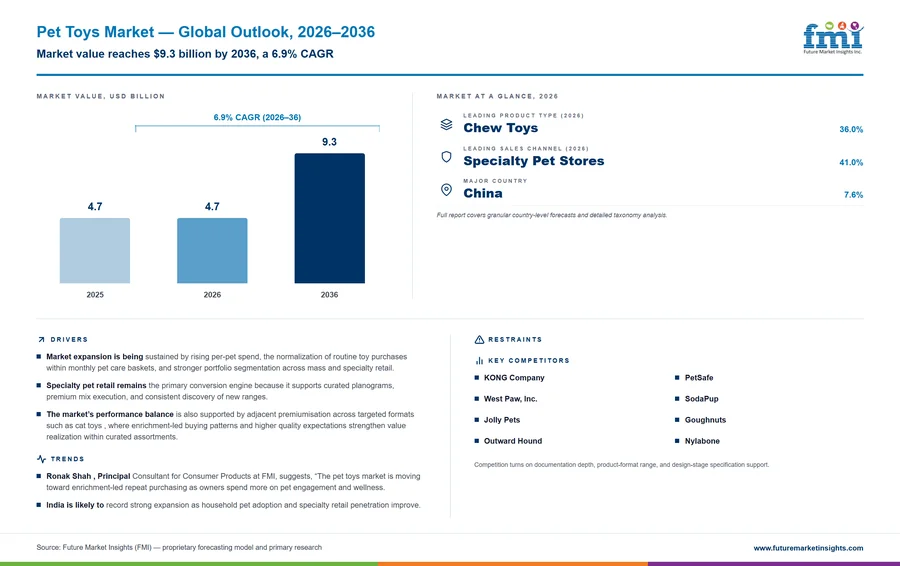Click the 'Drivers' section heading
This screenshot has height=566, width=900.
pyautogui.click(x=69, y=340)
